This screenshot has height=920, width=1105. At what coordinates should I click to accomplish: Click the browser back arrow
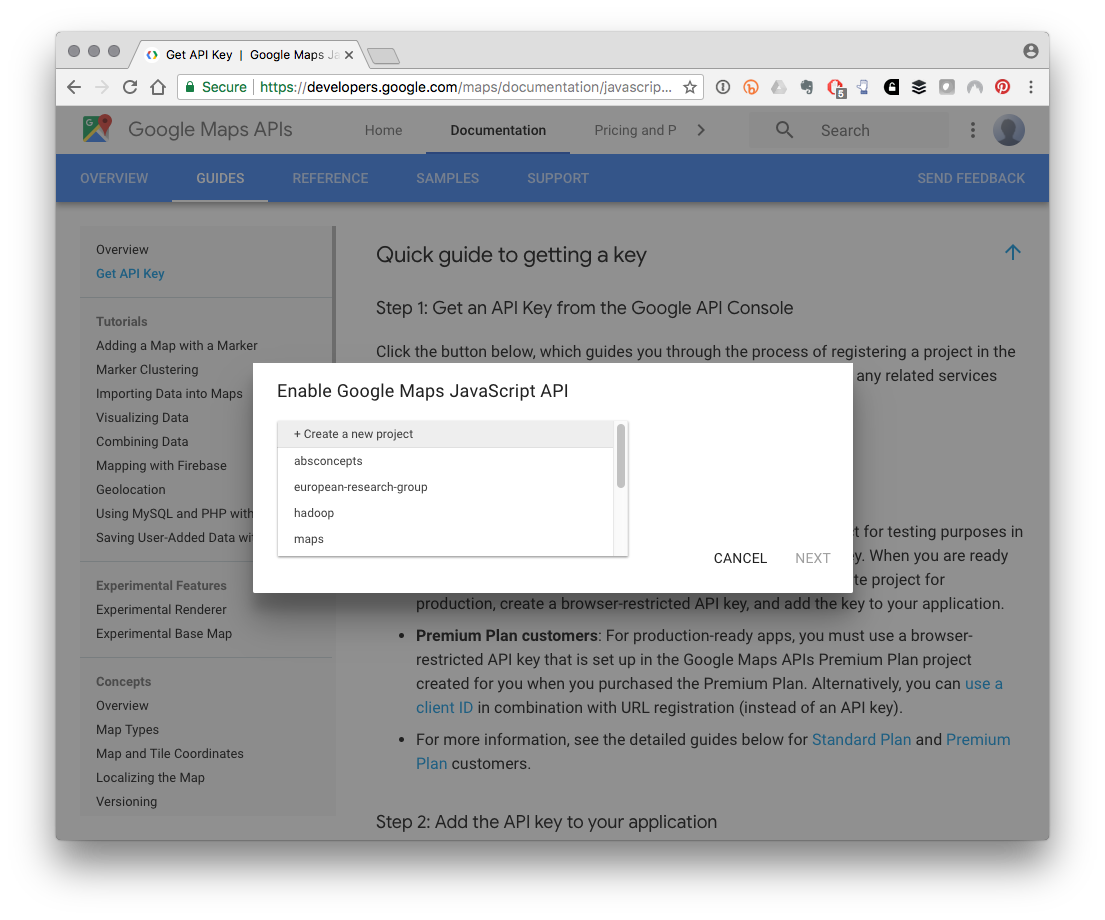[x=74, y=87]
